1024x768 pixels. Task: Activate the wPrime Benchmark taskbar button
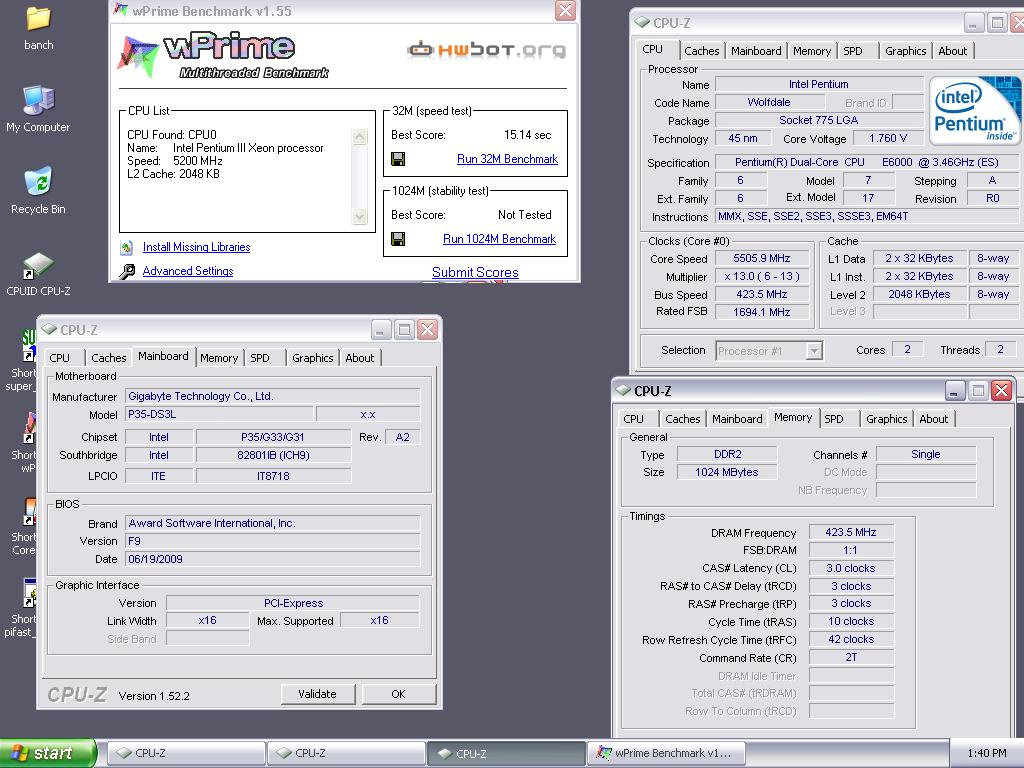(666, 754)
